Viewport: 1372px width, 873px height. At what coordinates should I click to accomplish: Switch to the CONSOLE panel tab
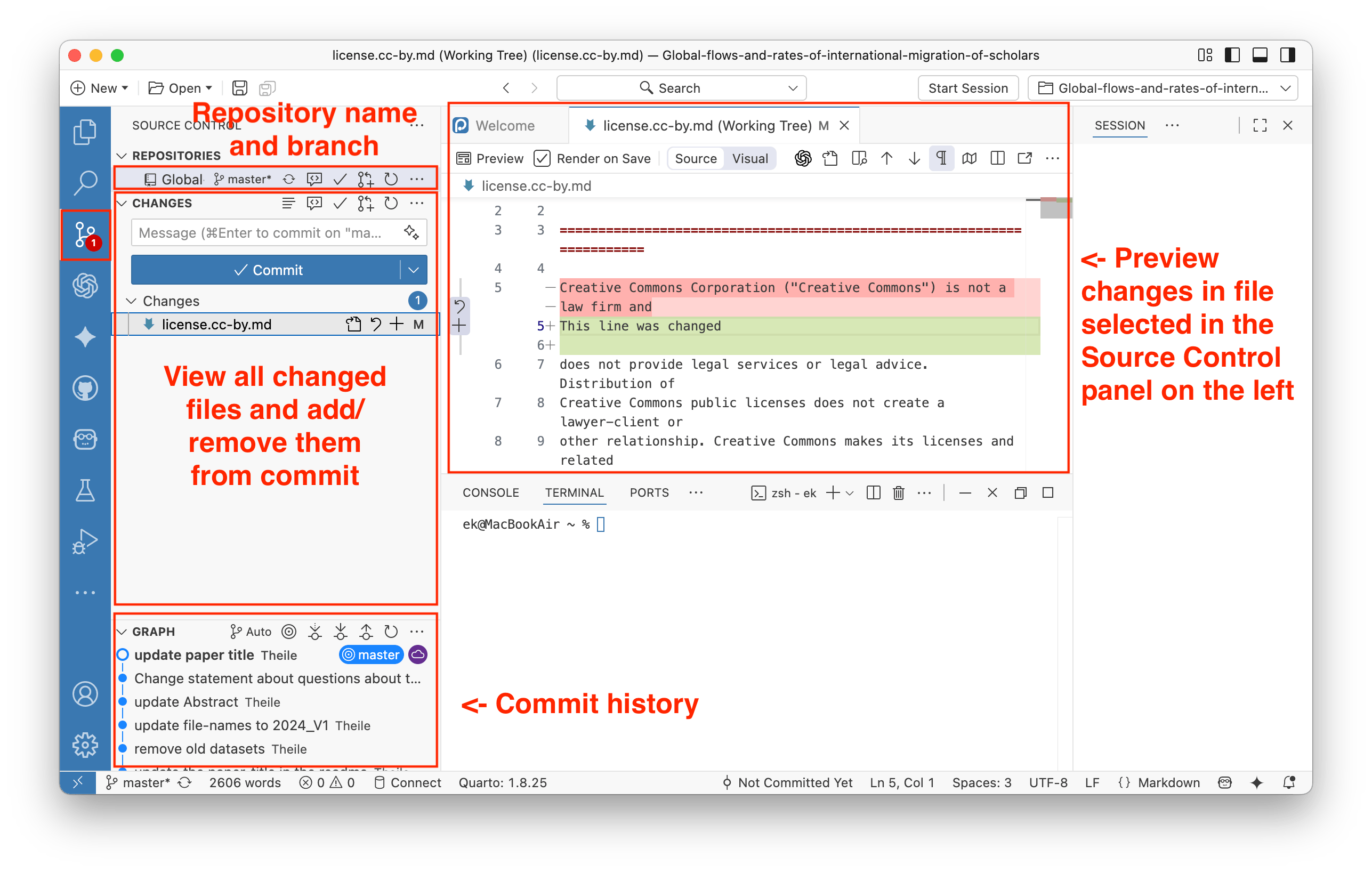(490, 493)
